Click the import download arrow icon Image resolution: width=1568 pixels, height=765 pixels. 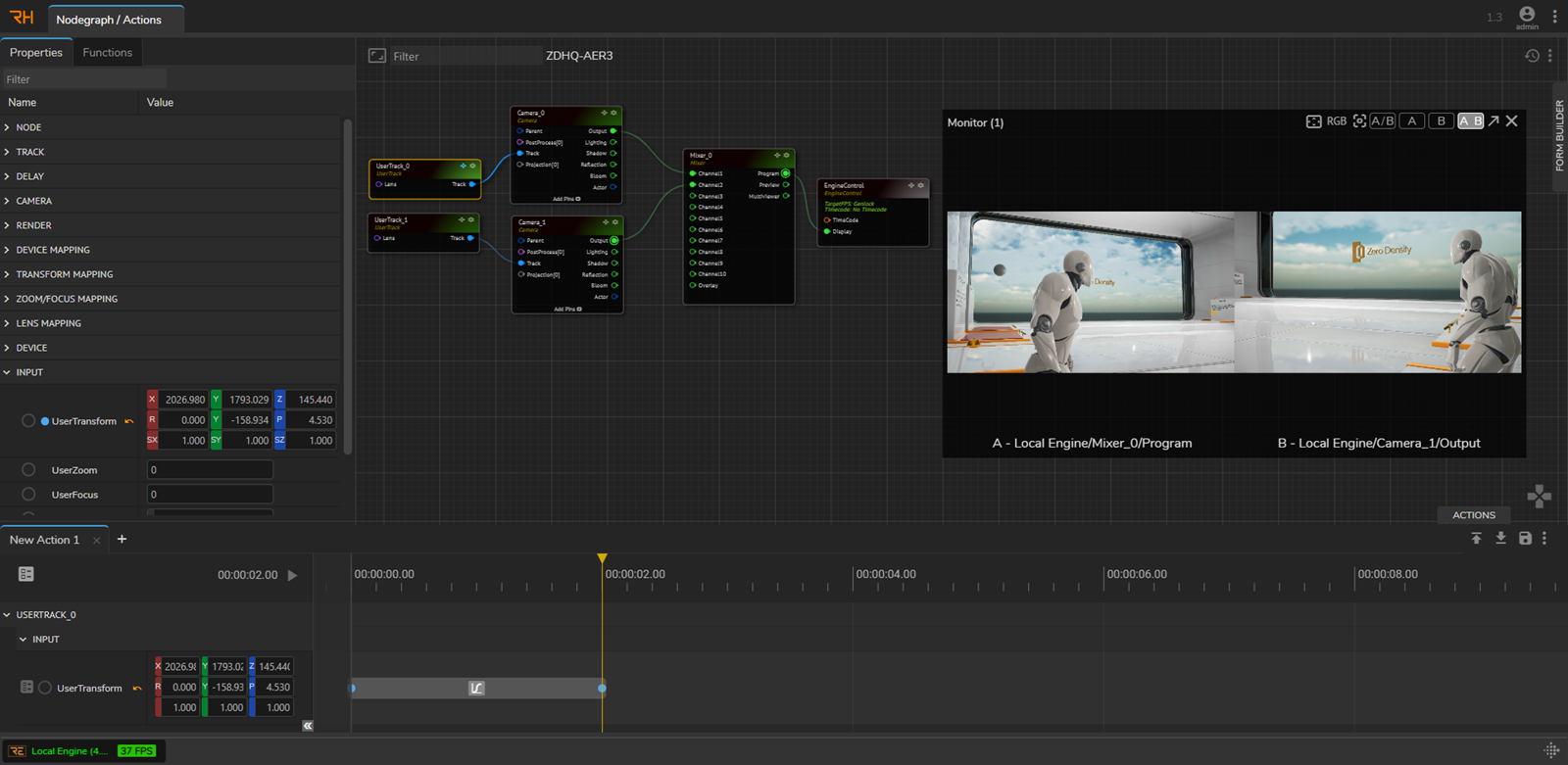pyautogui.click(x=1500, y=538)
